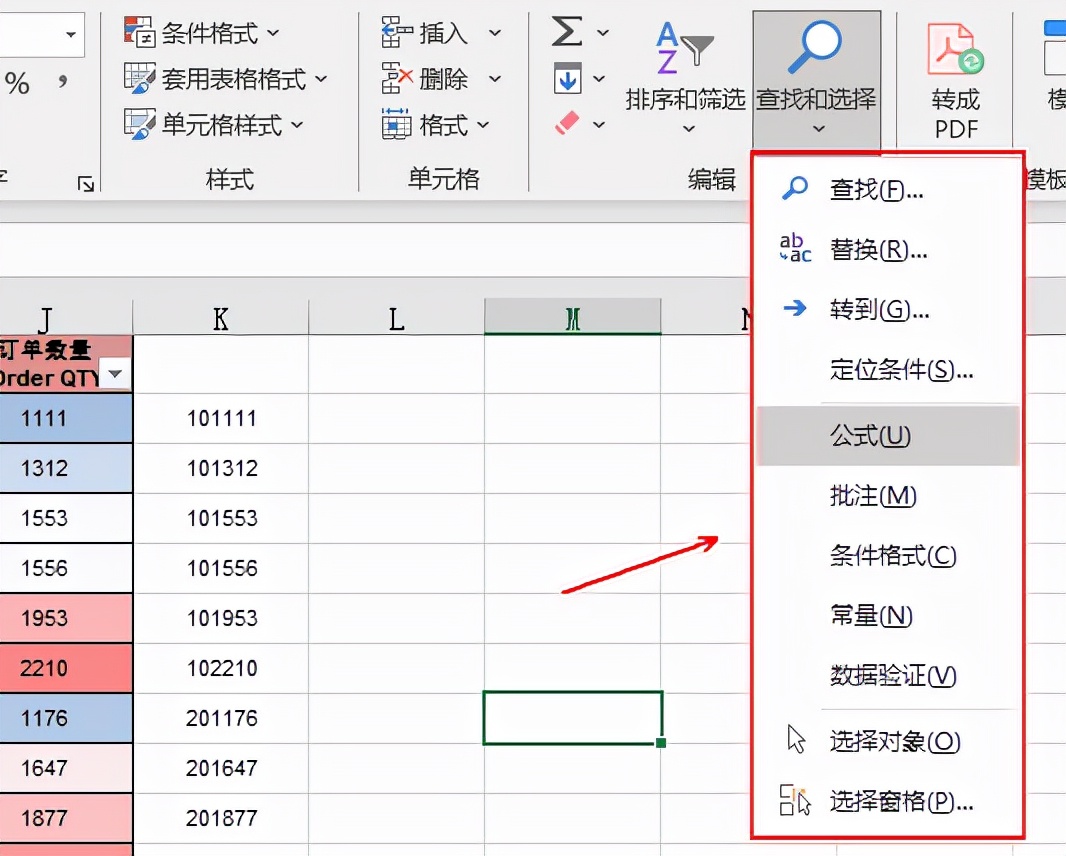Click the Clear eraser icon
This screenshot has height=856, width=1066.
click(x=567, y=123)
